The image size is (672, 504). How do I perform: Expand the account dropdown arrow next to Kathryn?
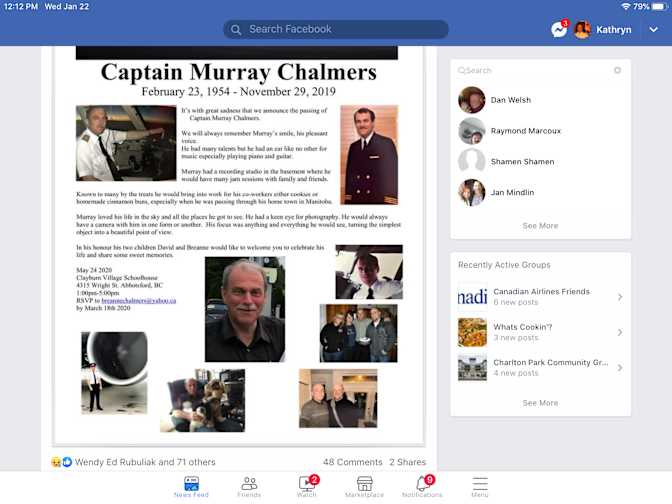point(653,30)
